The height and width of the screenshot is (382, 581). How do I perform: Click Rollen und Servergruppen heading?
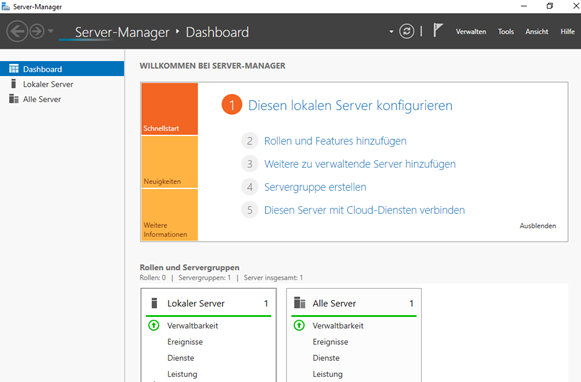(189, 267)
